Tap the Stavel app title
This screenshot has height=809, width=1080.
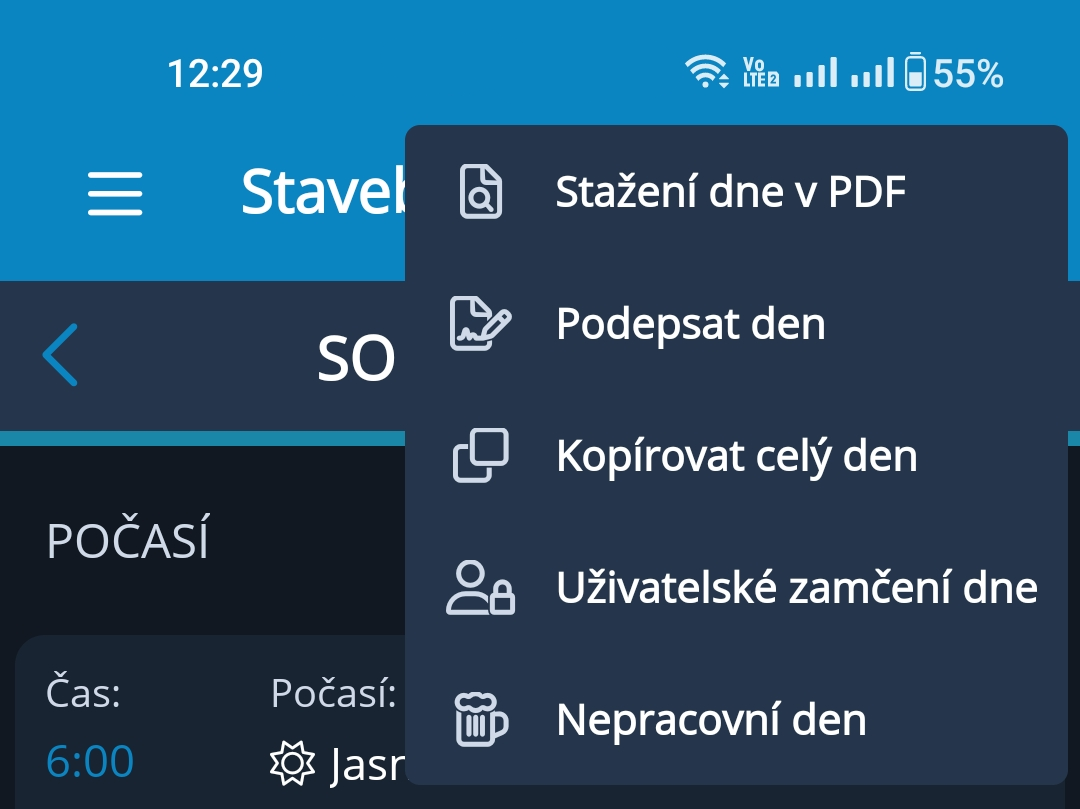point(323,191)
